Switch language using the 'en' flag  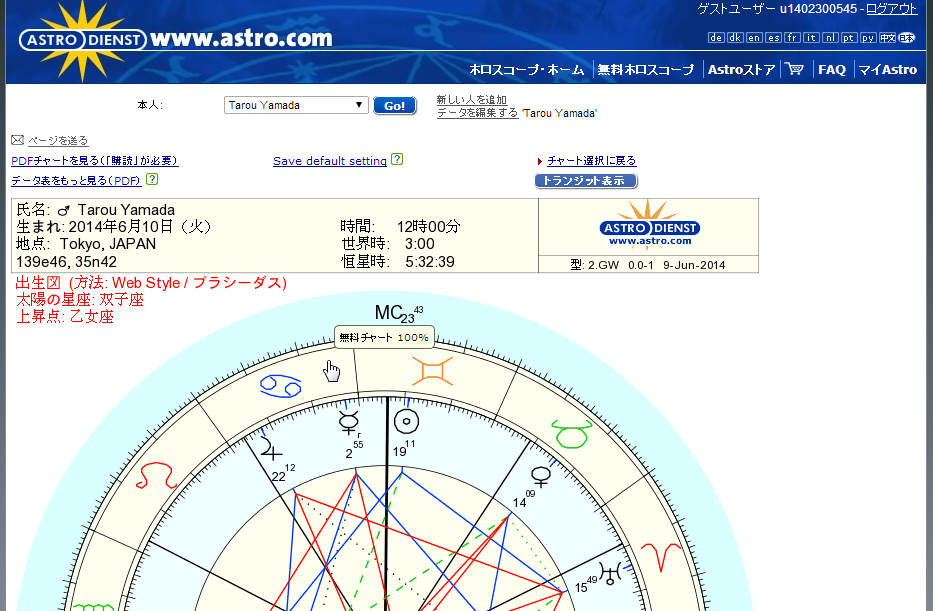click(x=755, y=38)
